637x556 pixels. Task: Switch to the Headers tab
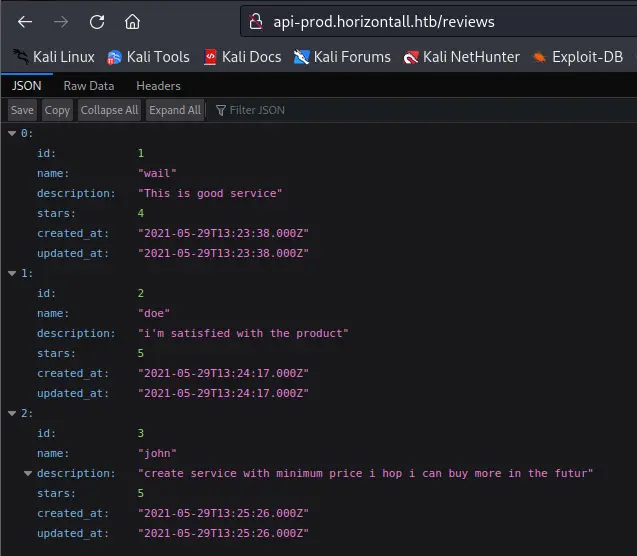click(x=158, y=86)
